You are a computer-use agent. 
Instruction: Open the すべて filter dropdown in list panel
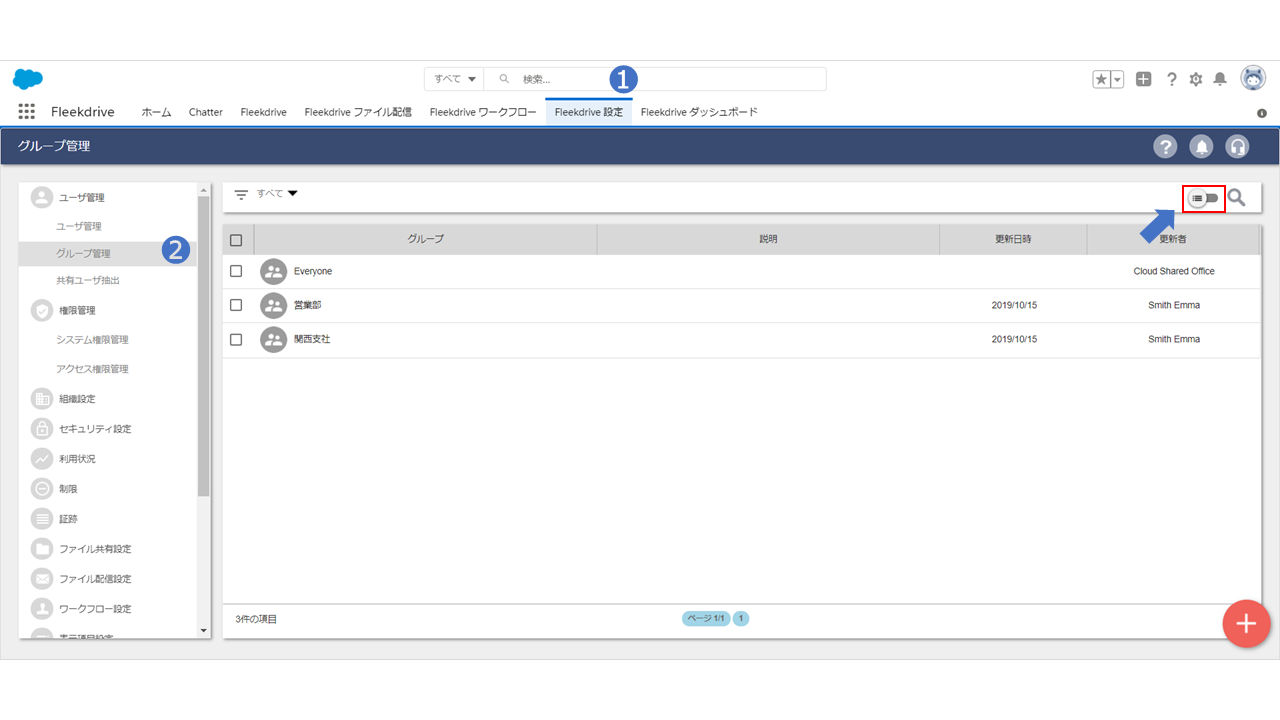point(277,193)
